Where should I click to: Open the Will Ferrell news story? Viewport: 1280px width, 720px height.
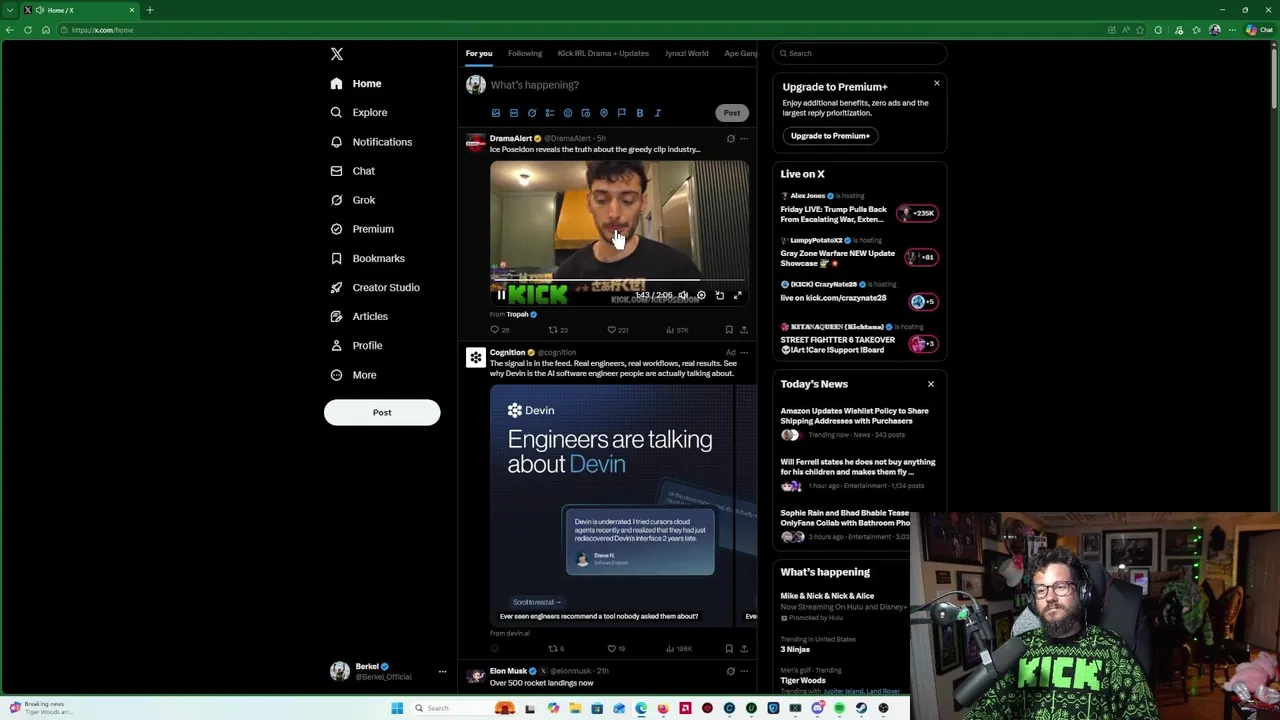pyautogui.click(x=859, y=473)
